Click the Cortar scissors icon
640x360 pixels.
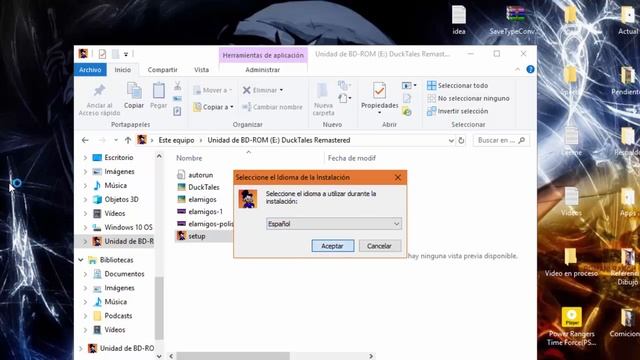tap(178, 86)
